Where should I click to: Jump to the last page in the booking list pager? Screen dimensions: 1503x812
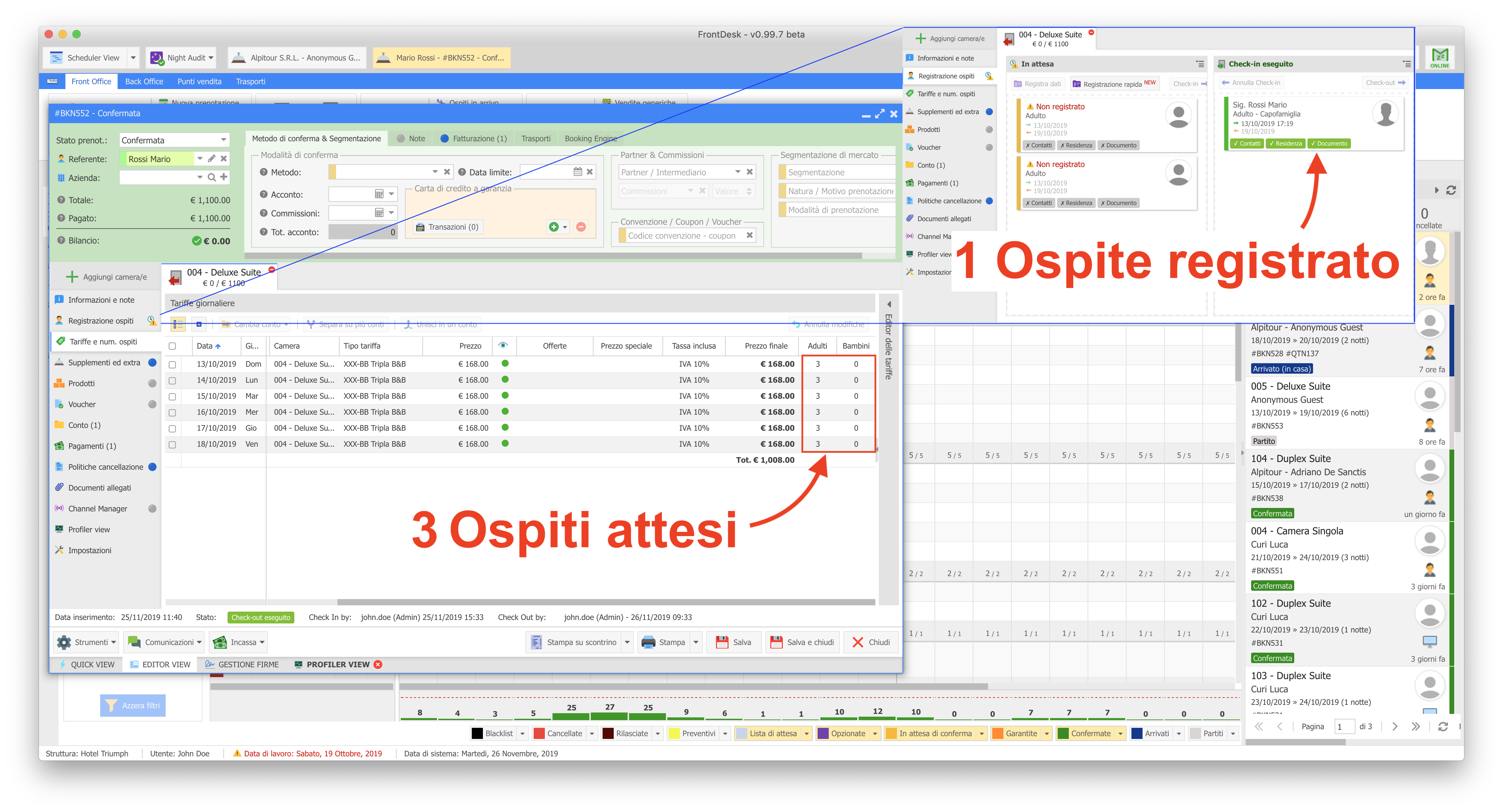1415,726
